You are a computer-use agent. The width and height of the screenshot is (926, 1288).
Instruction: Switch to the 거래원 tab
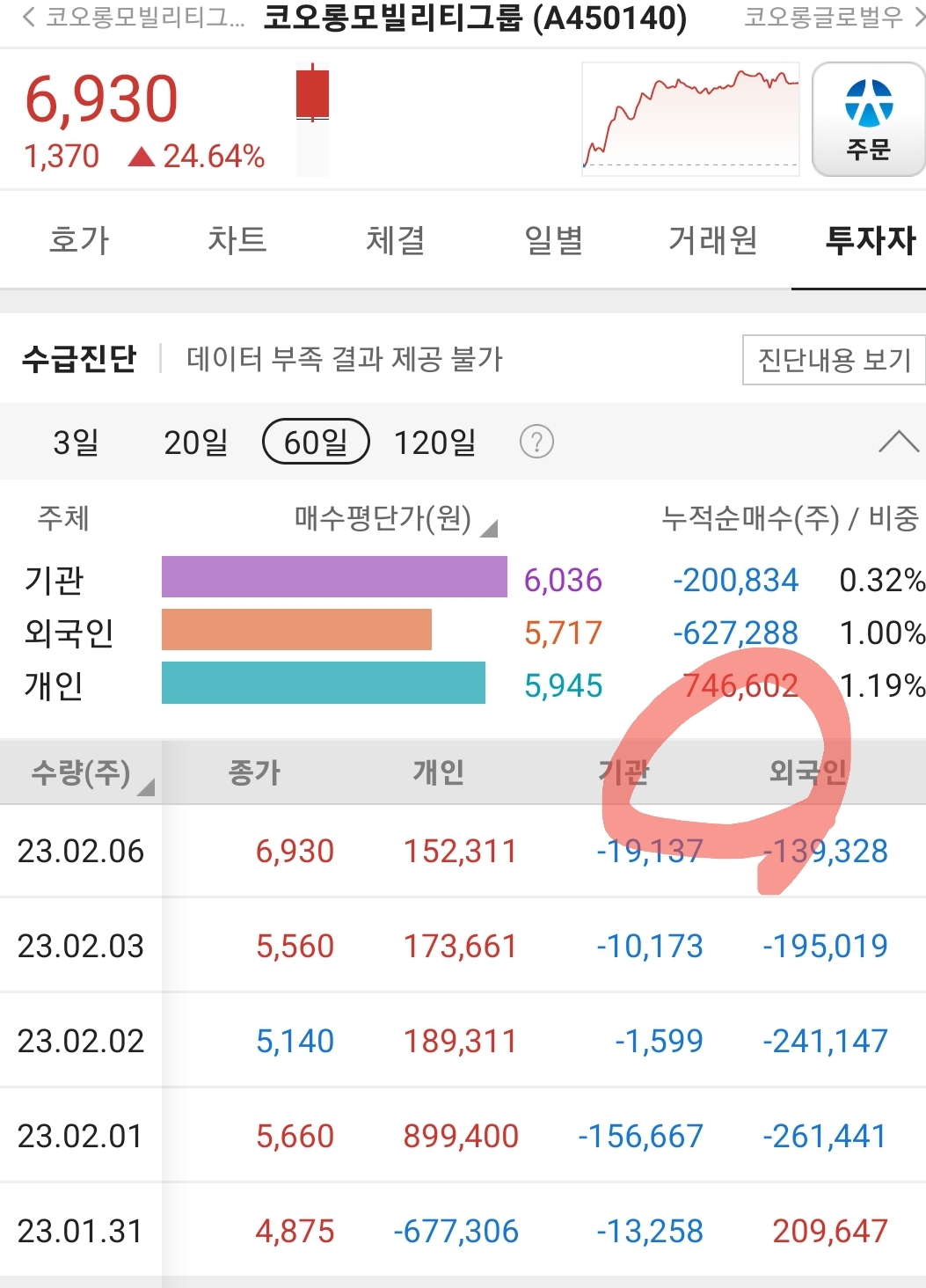click(x=712, y=240)
